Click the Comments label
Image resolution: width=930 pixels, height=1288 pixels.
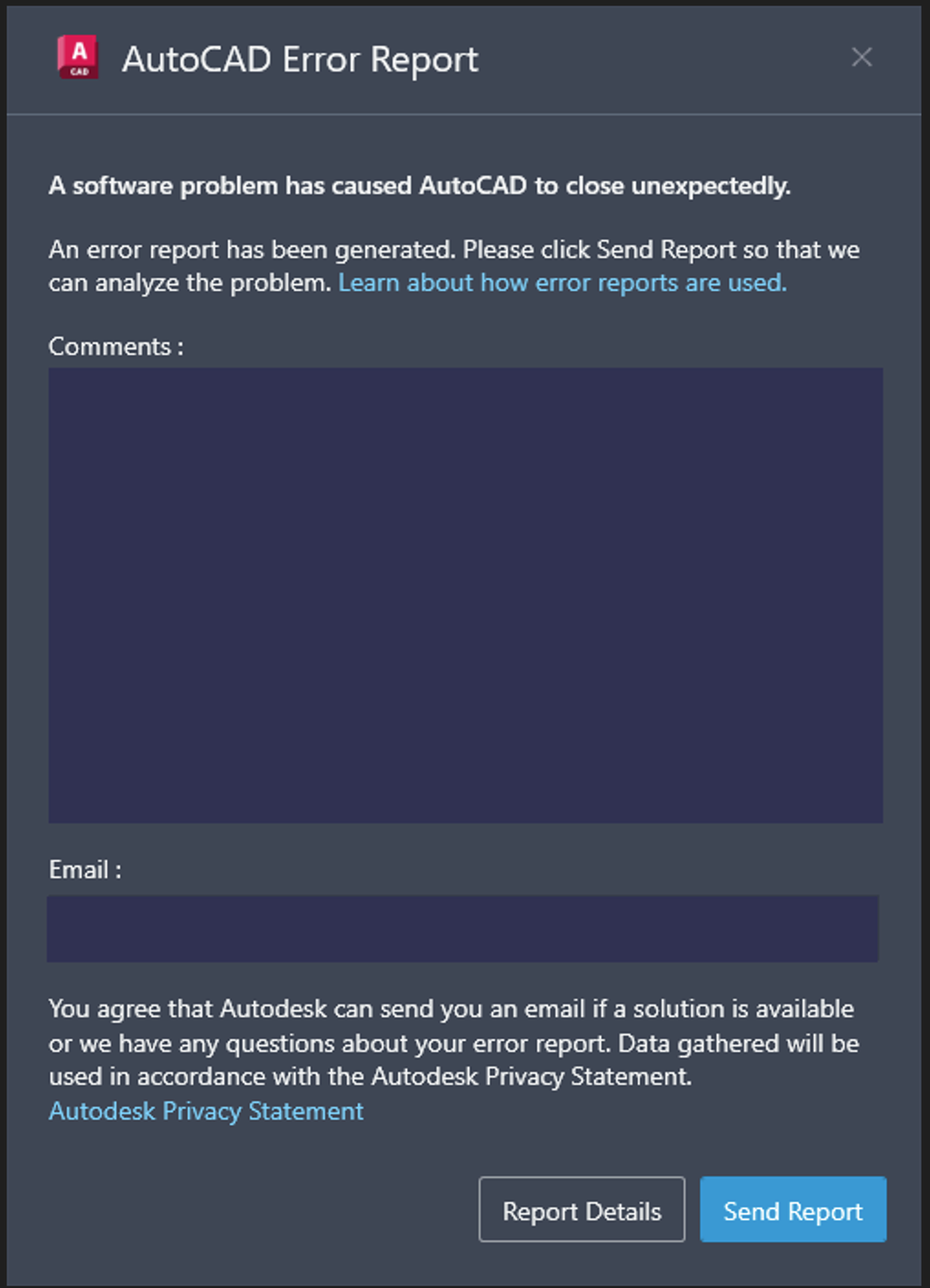tap(115, 346)
